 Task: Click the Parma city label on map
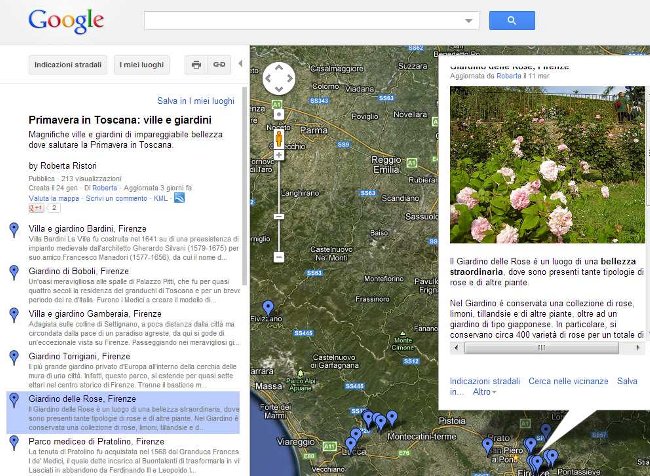tap(314, 131)
